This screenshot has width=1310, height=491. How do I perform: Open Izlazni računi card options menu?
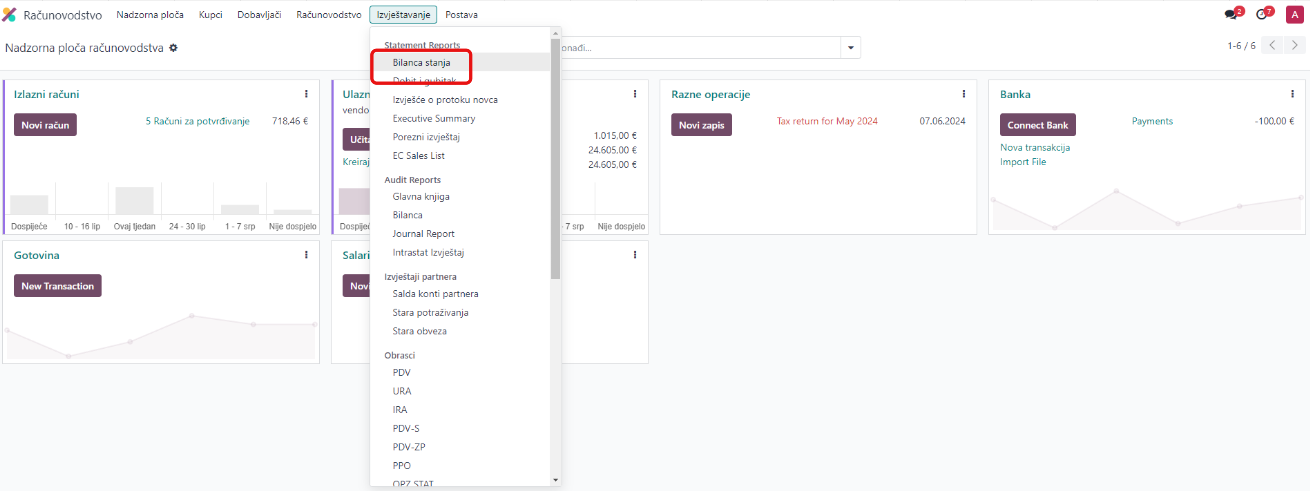[x=306, y=94]
